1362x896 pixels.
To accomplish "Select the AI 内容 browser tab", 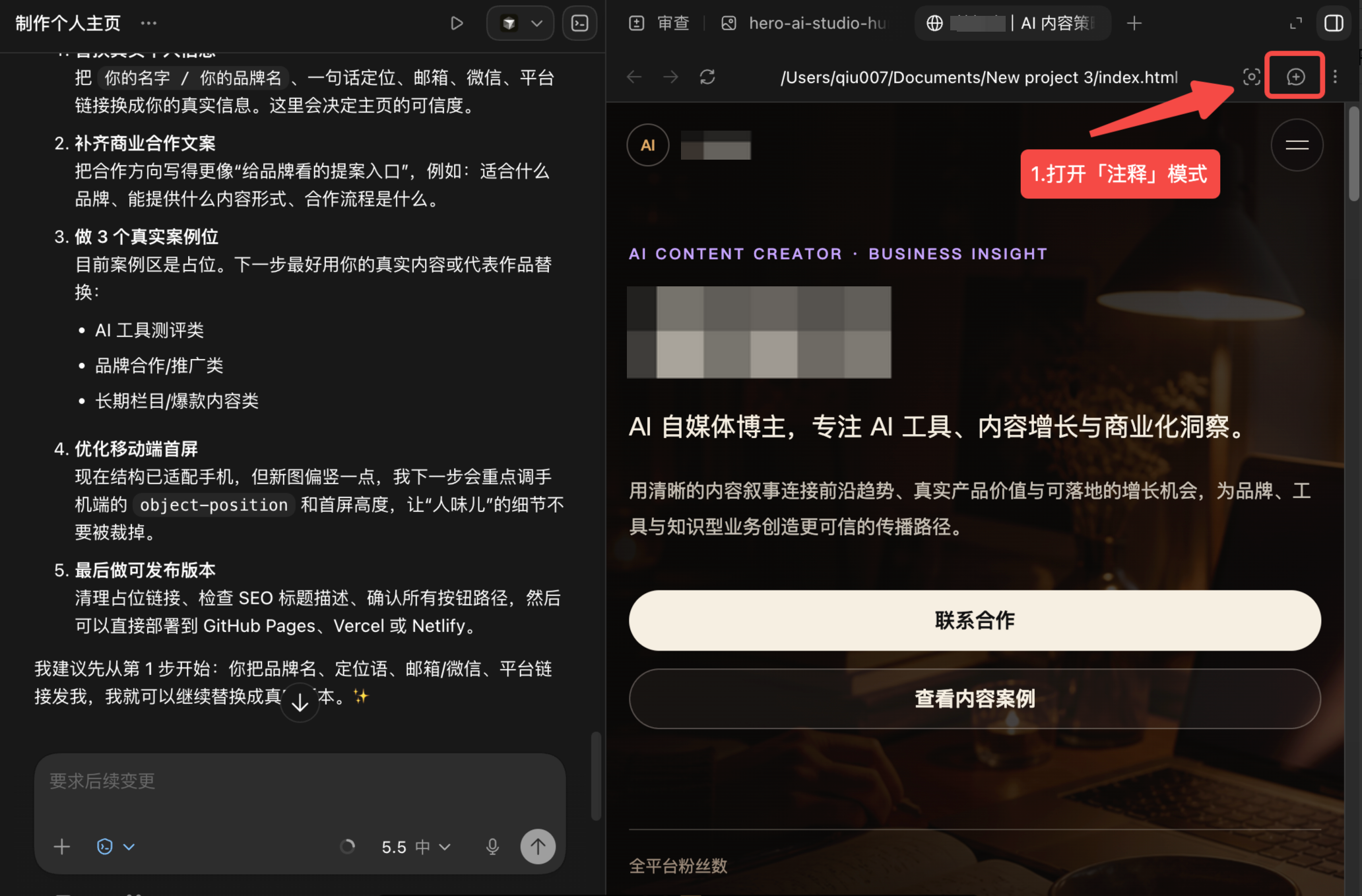I will [1012, 23].
